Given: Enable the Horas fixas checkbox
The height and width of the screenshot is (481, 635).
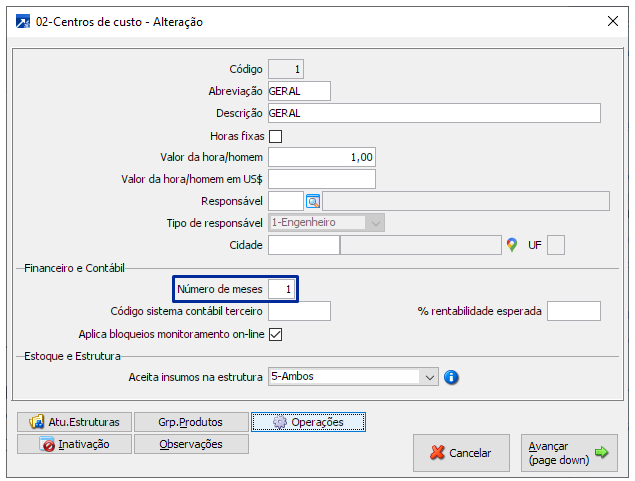Looking at the screenshot, I should [x=275, y=136].
